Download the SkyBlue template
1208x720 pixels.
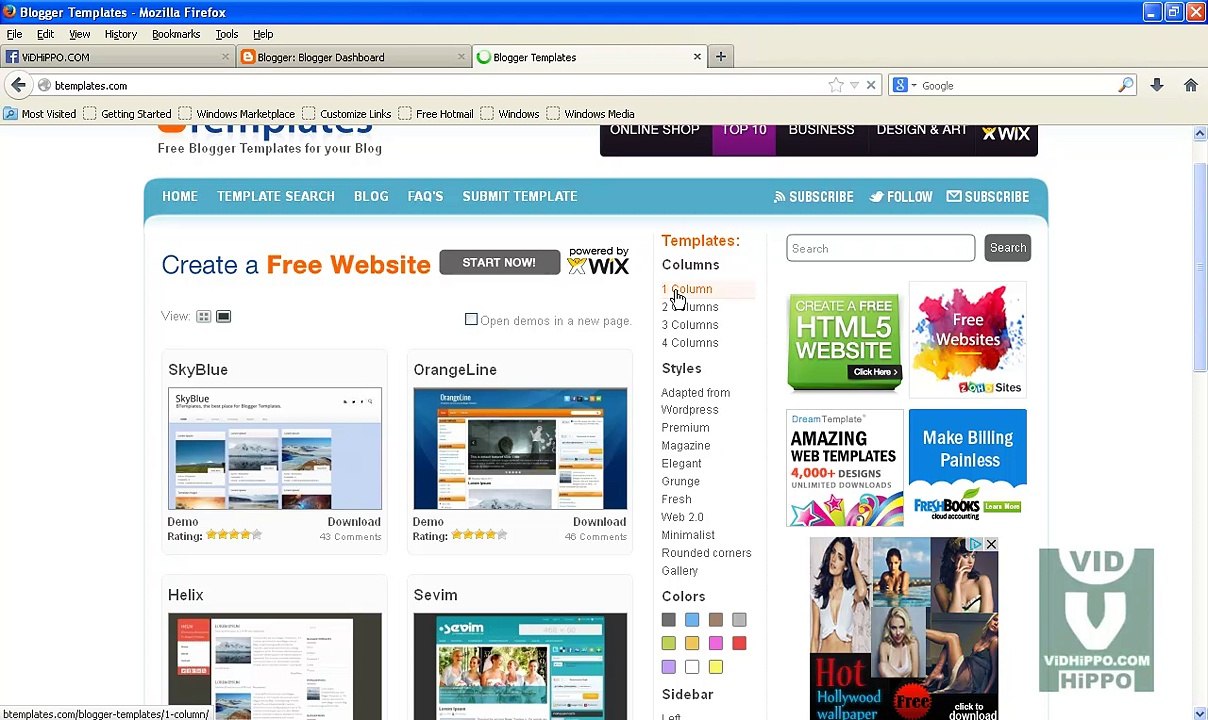(354, 522)
